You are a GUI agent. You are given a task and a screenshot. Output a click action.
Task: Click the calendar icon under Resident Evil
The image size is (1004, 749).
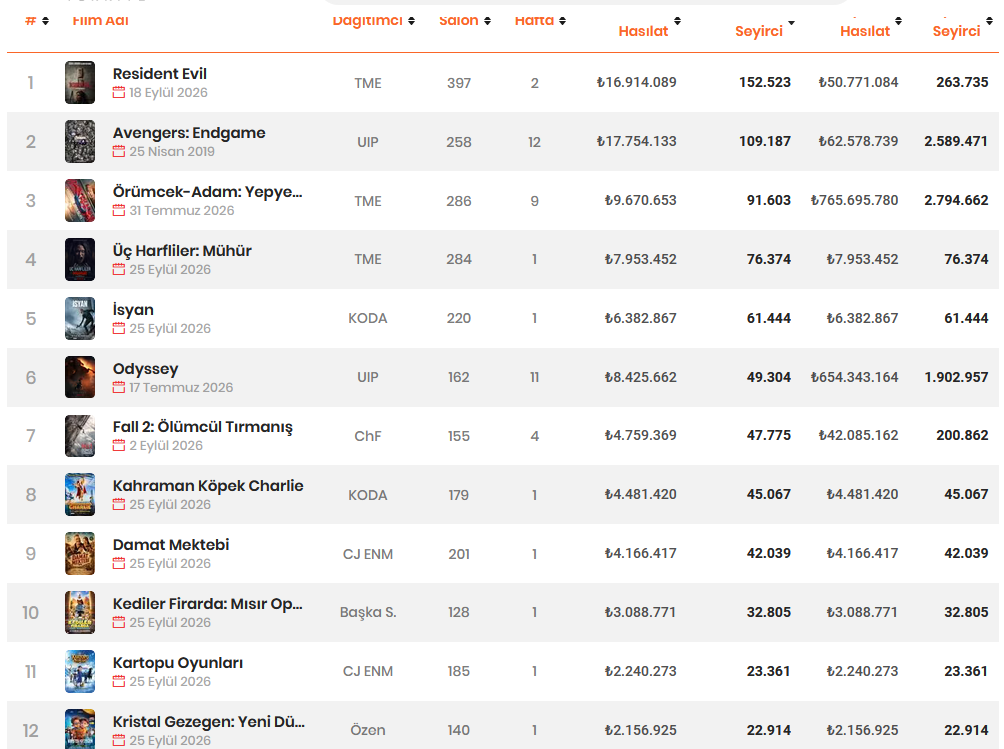[118, 93]
